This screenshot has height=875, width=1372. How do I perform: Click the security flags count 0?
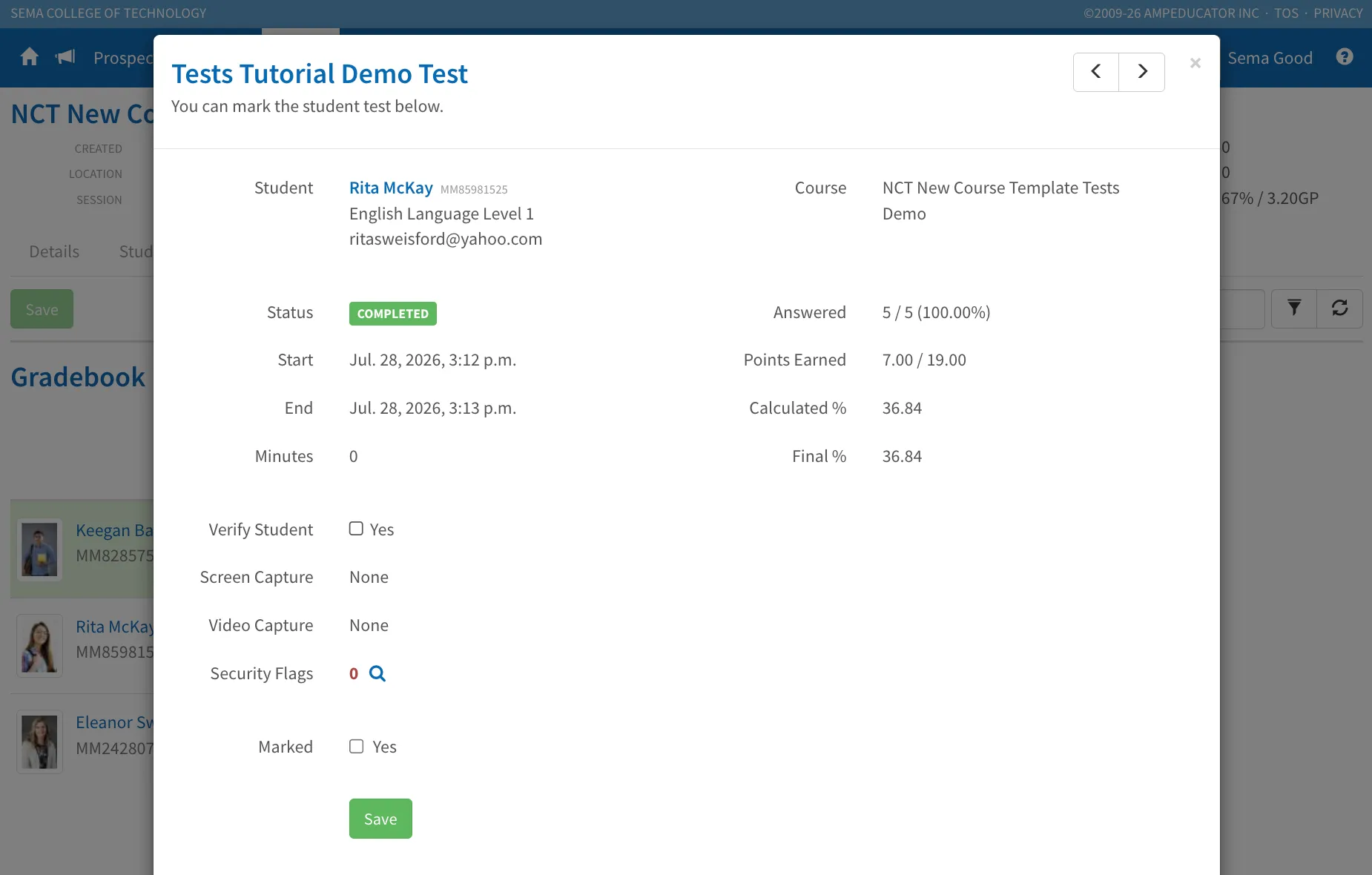coord(354,673)
